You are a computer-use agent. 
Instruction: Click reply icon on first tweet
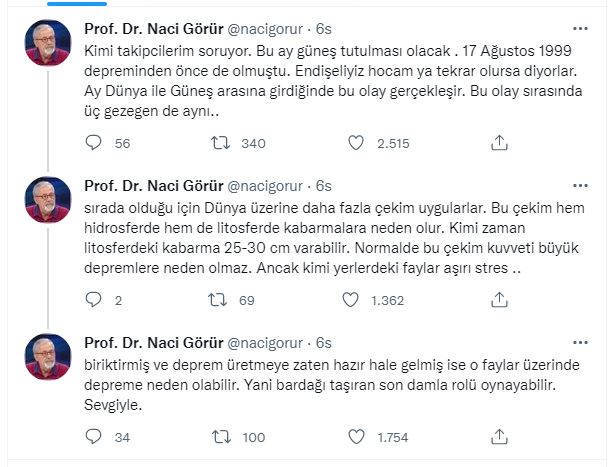coord(93,143)
